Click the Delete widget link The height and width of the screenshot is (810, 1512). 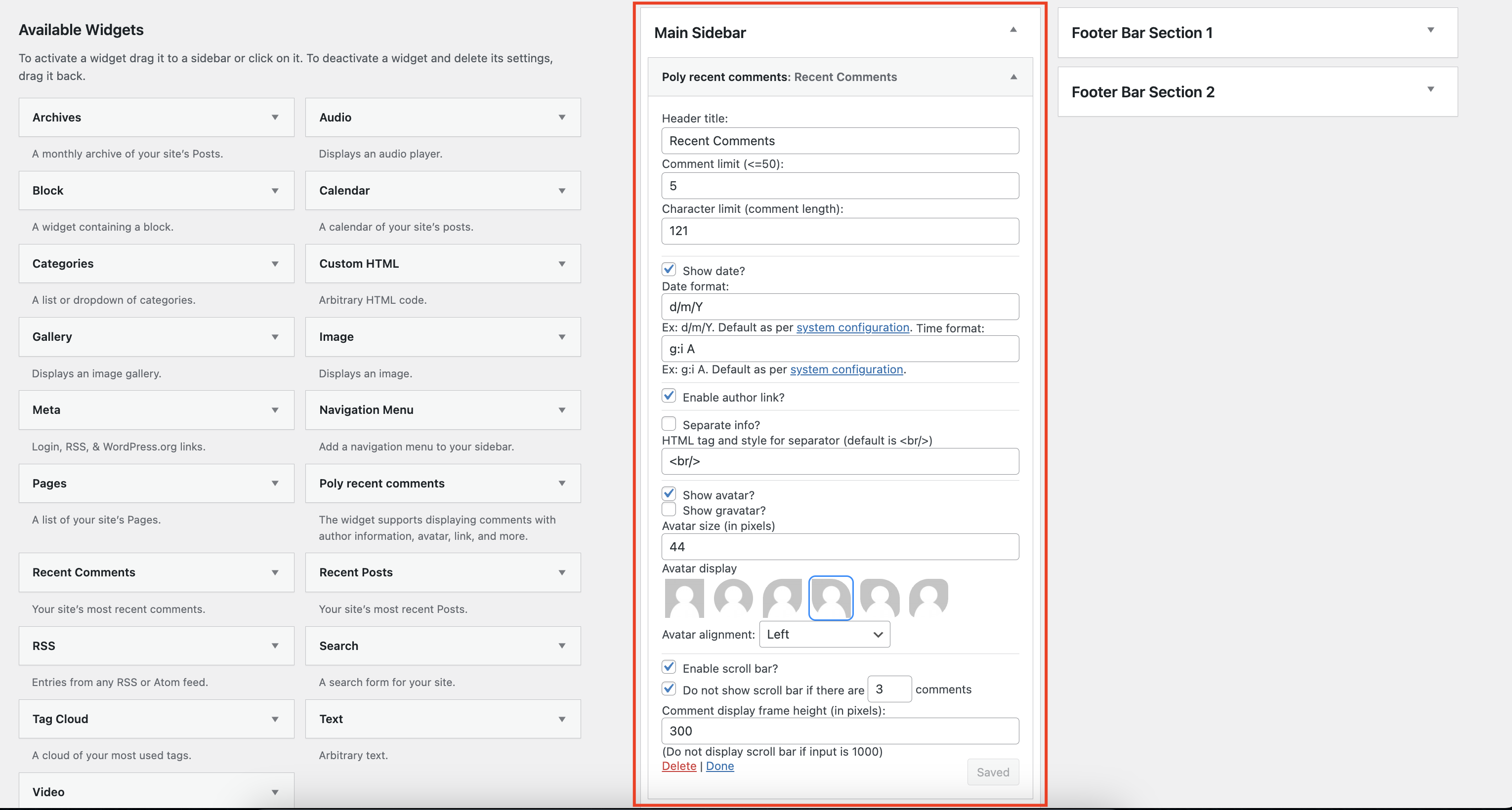click(x=679, y=766)
